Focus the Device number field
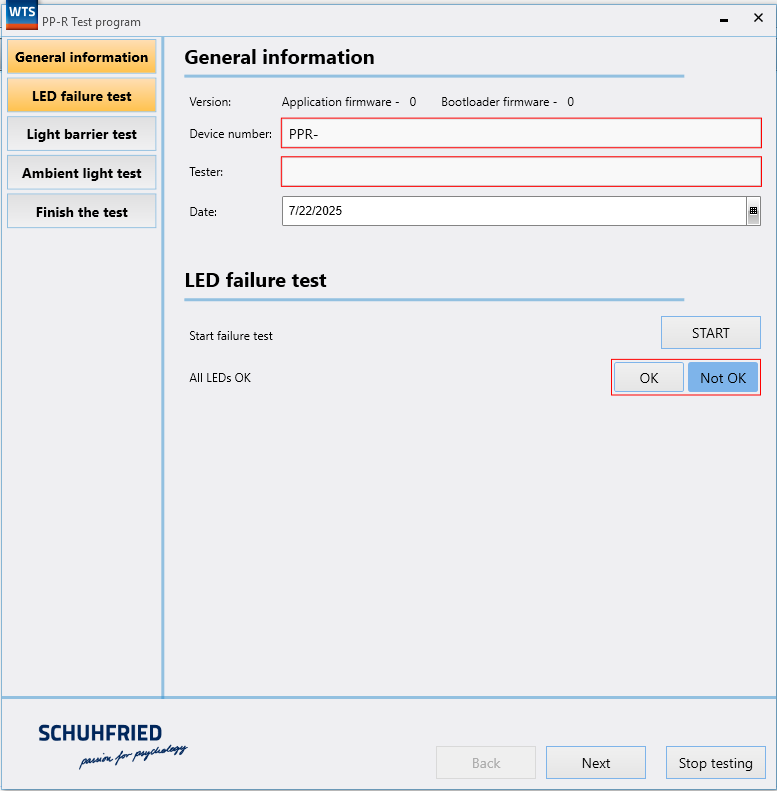777x791 pixels. 521,133
